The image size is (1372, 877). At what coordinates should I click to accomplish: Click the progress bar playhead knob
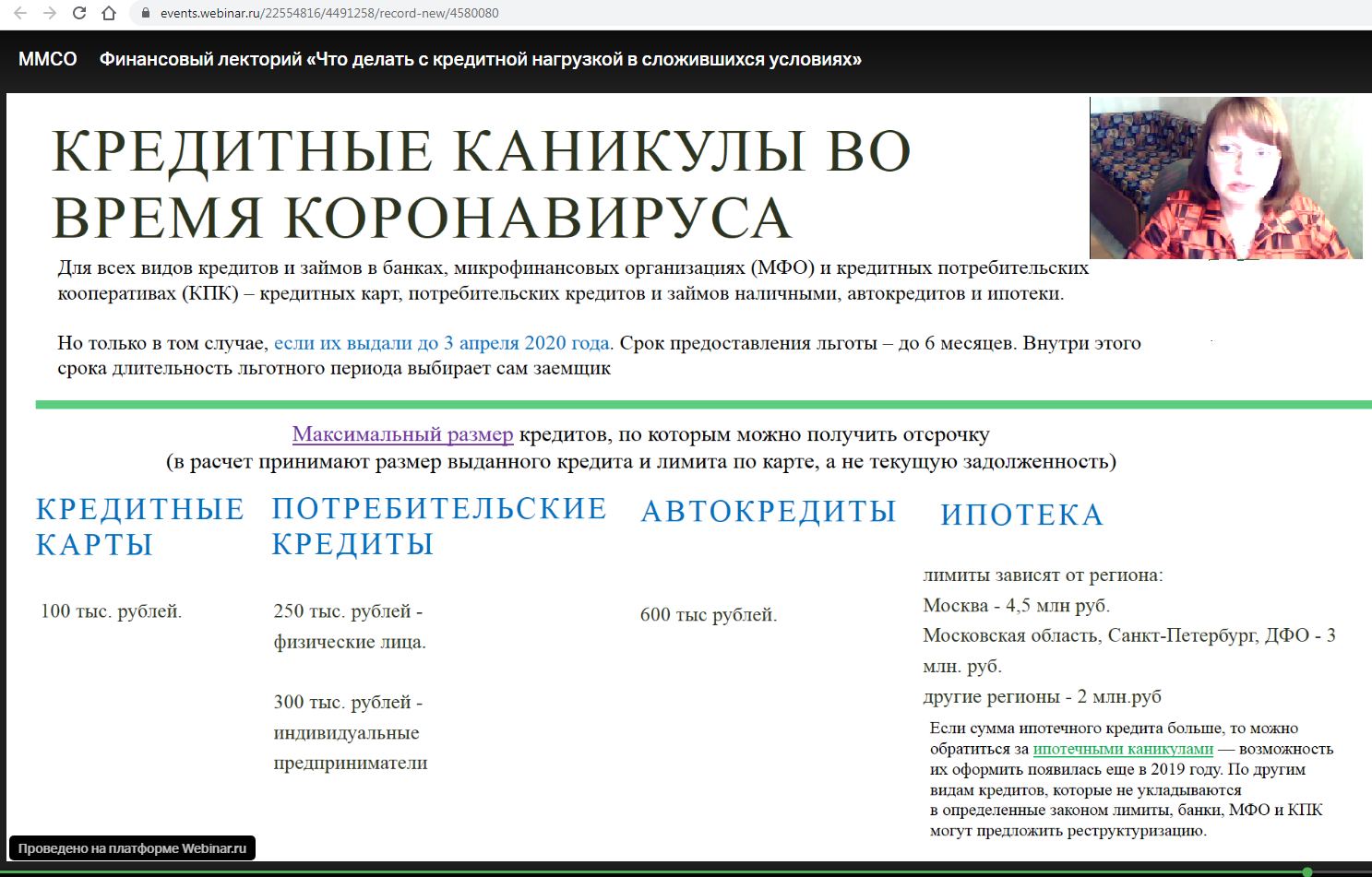tap(1306, 872)
